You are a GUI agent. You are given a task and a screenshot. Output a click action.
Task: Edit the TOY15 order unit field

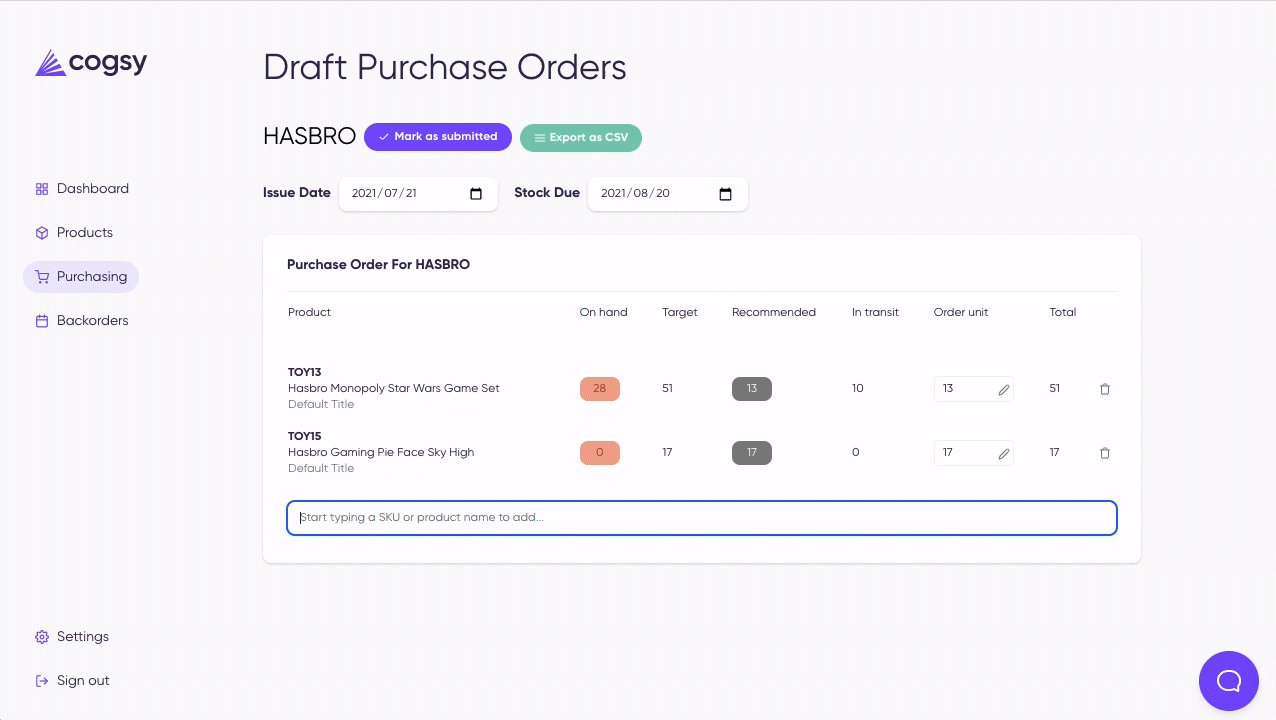[974, 453]
